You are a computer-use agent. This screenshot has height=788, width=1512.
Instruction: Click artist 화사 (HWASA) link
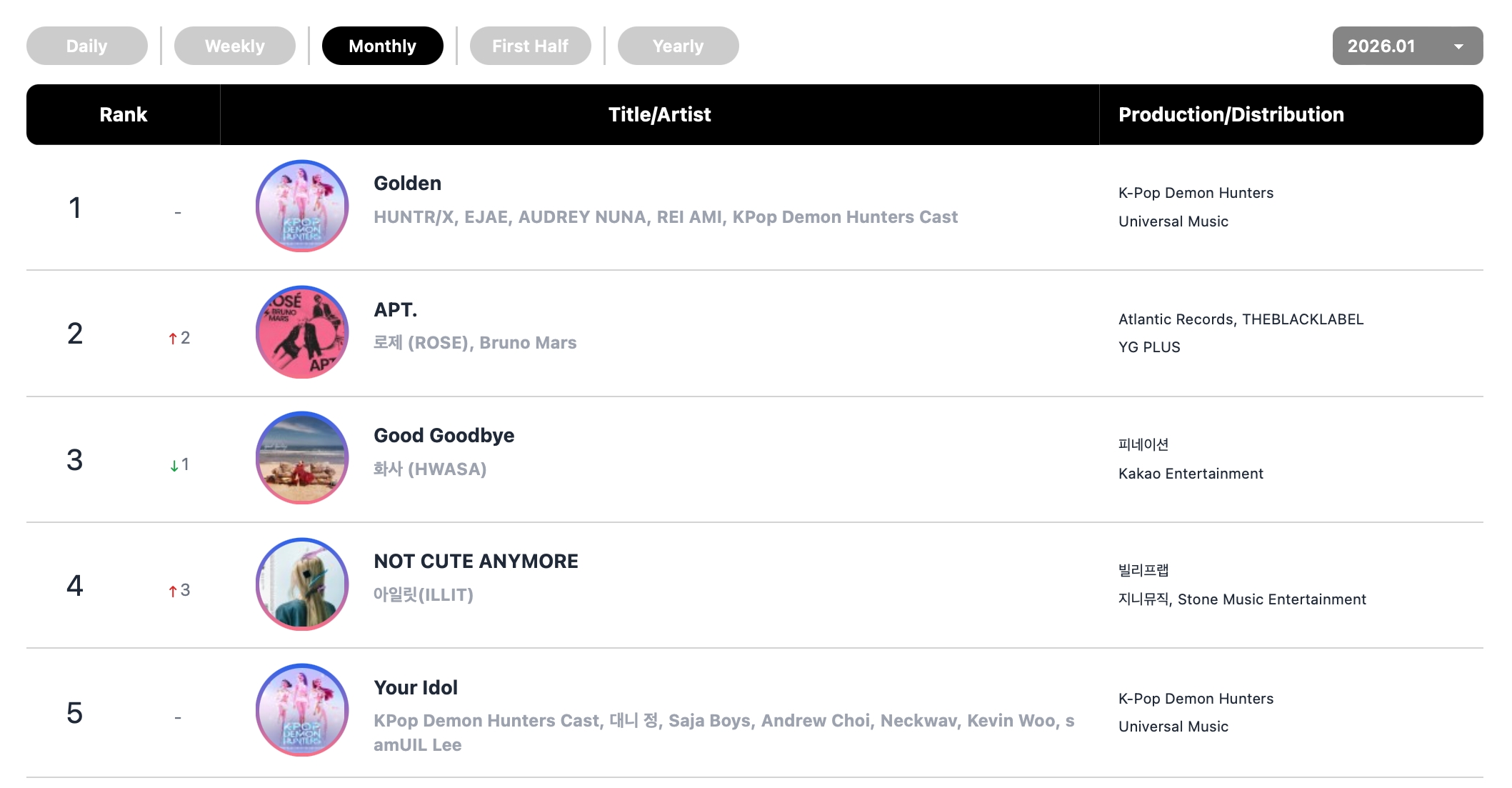tap(430, 469)
